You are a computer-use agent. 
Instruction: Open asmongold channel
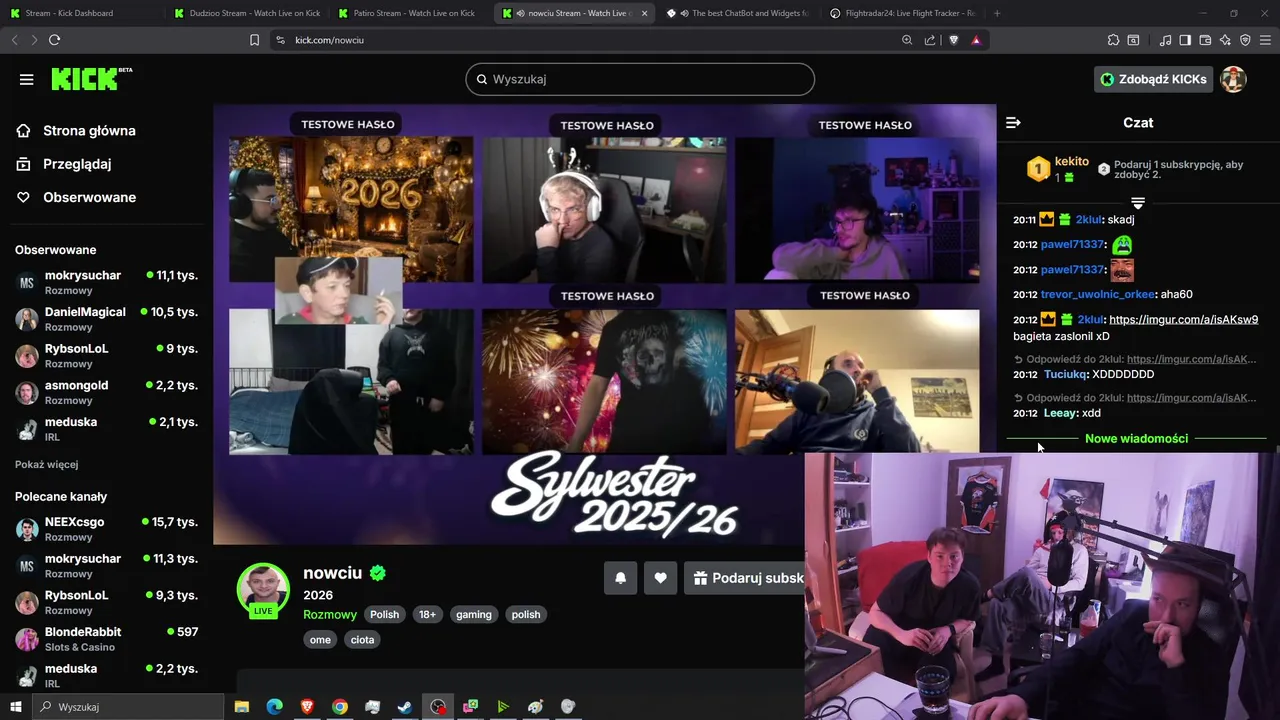click(106, 392)
